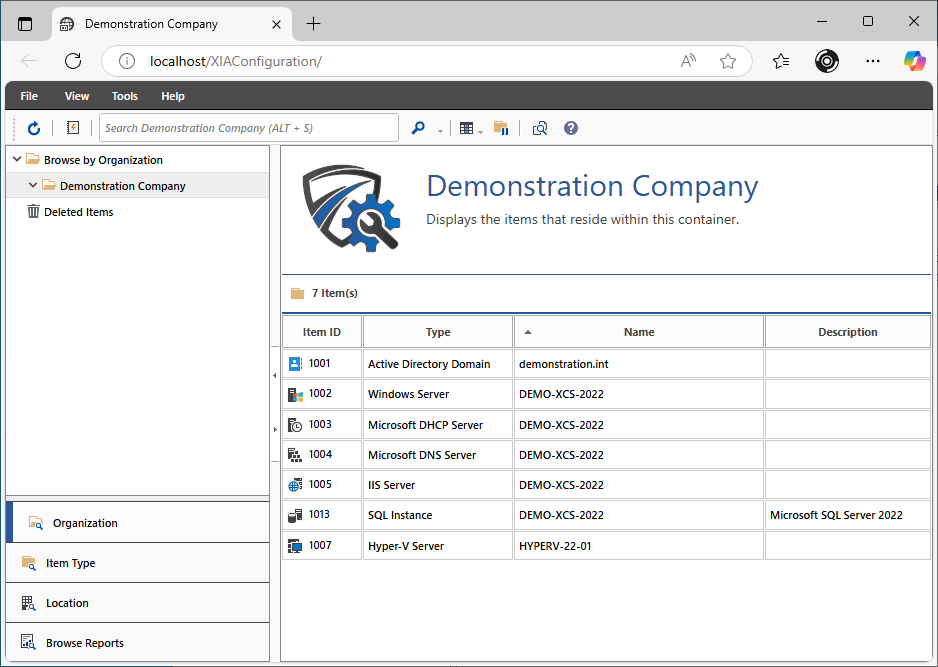
Task: Click the Item Type folder search icon
Action: click(x=28, y=562)
